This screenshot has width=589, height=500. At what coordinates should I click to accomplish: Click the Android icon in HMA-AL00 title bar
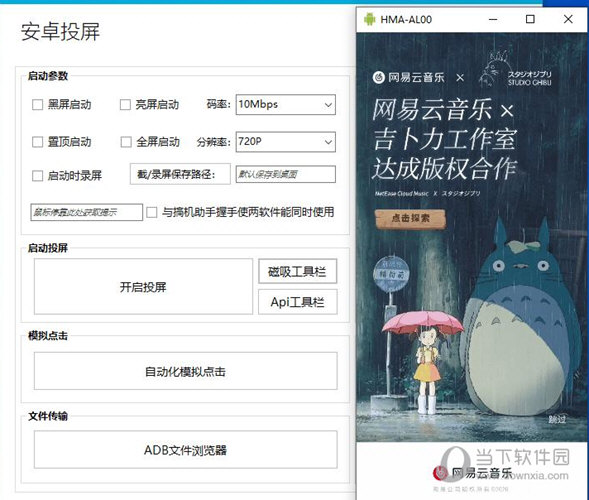pyautogui.click(x=370, y=19)
